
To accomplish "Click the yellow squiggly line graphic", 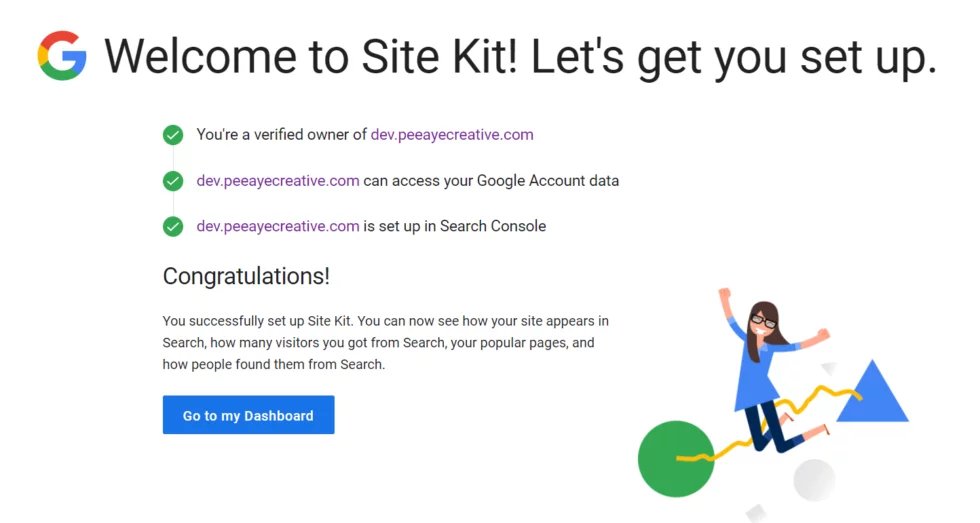I will point(769,425).
